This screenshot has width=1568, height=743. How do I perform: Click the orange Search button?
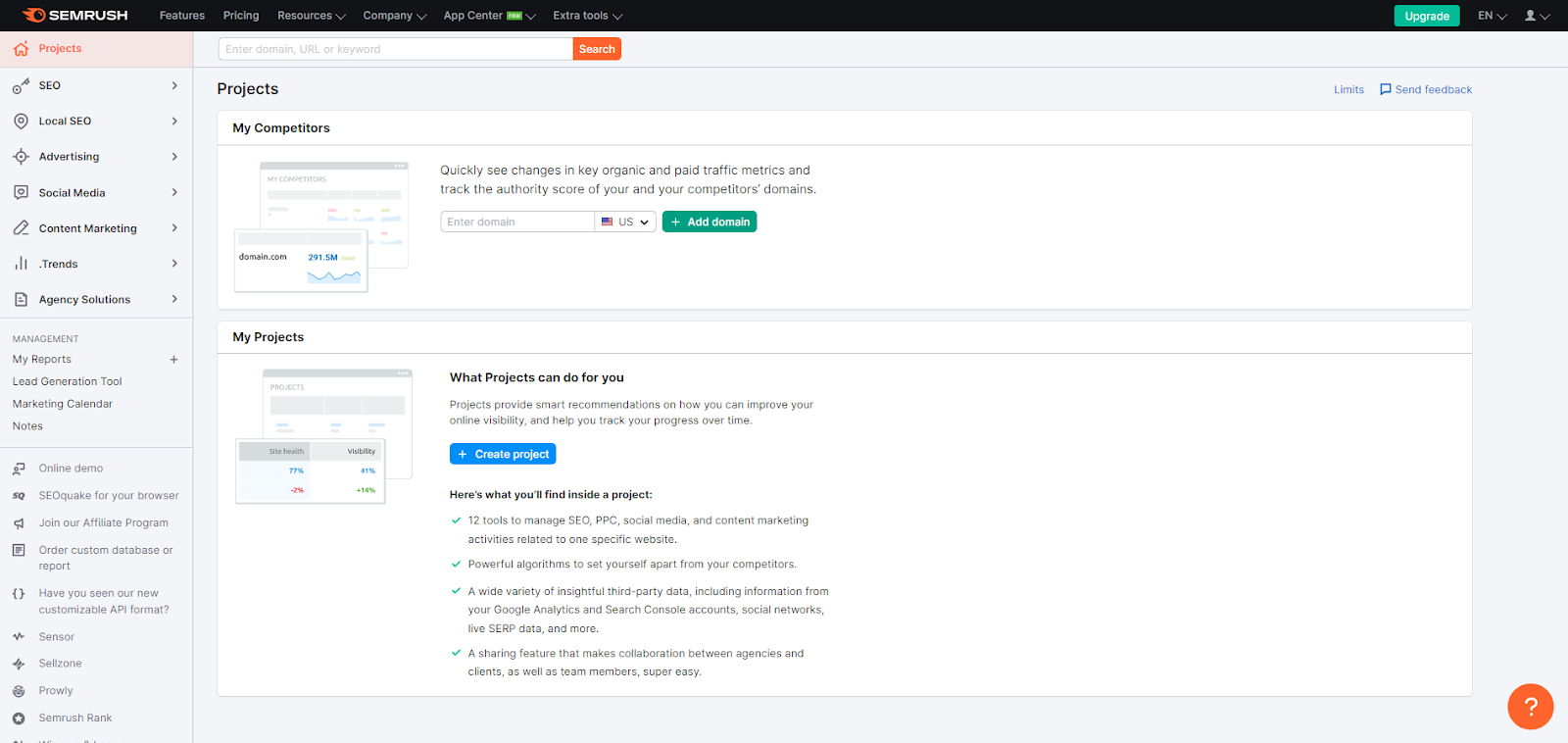point(597,49)
